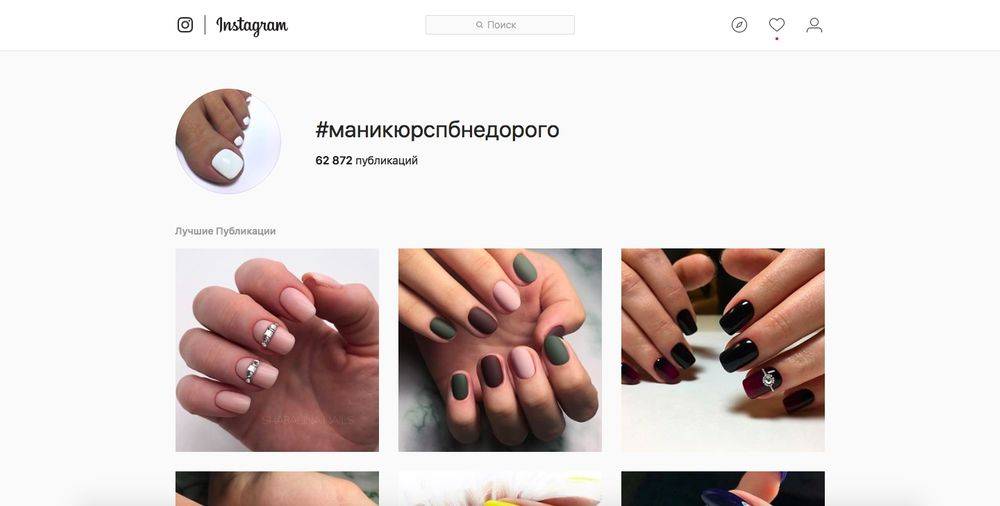1000x506 pixels.
Task: Open the profile person icon
Action: pyautogui.click(x=814, y=25)
